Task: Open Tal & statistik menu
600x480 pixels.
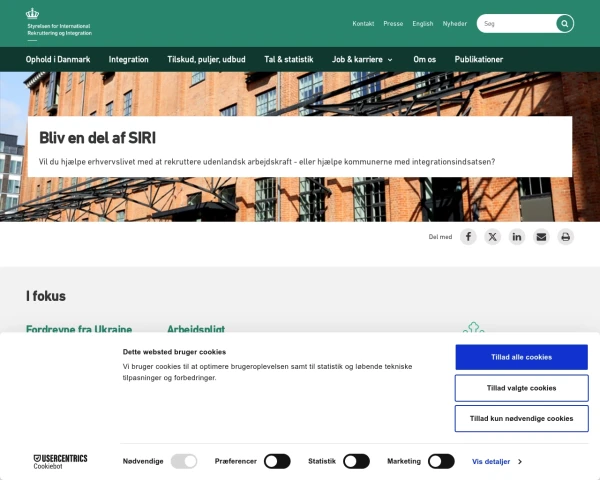Action: (289, 59)
